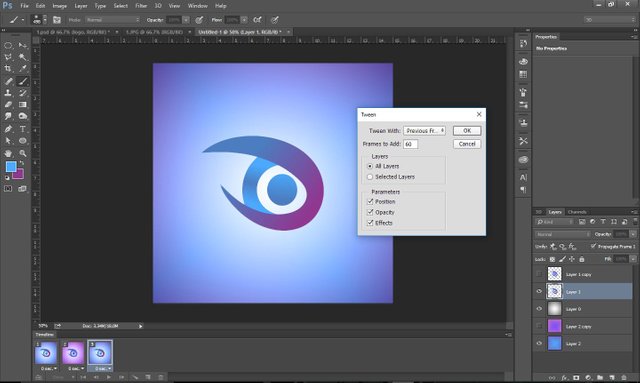640x383 pixels.
Task: Open the Filter menu
Action: 141,6
